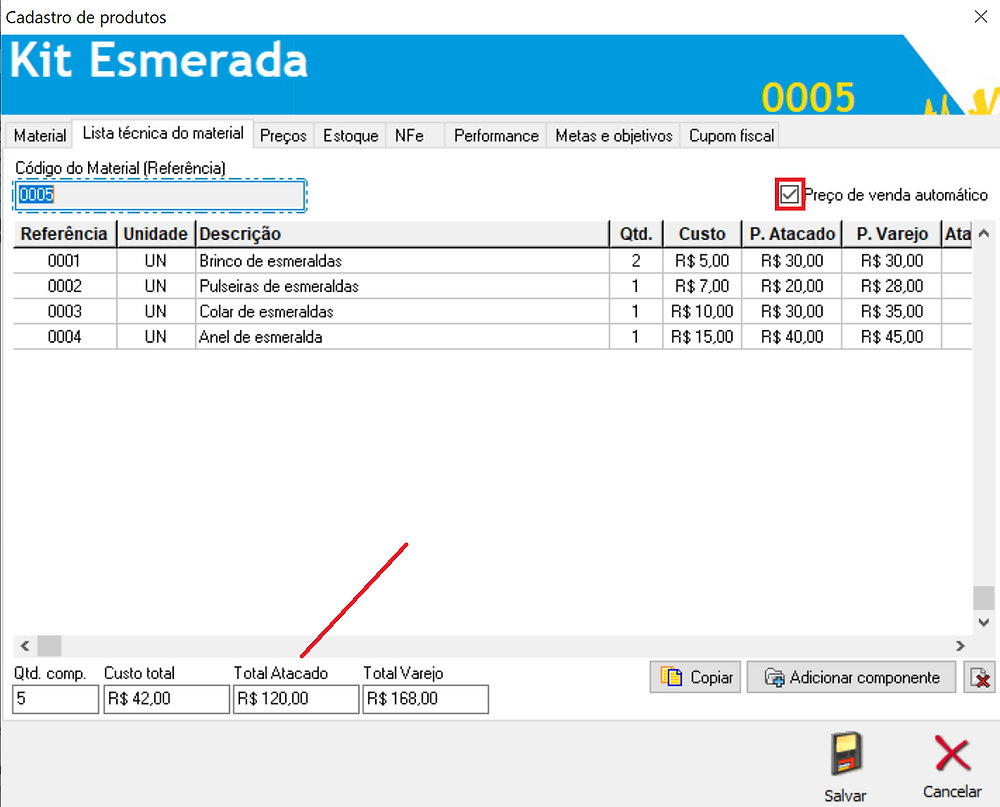Click the R$ 28,00 varejo cell
Viewport: 1000px width, 807px height.
(892, 286)
